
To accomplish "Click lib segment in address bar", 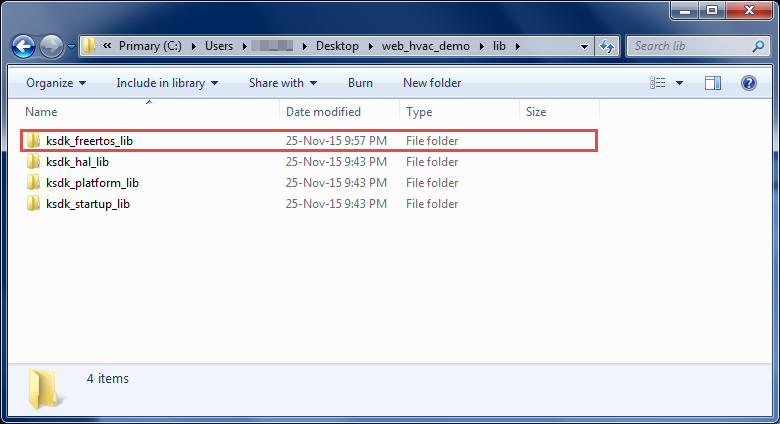I will pos(499,46).
